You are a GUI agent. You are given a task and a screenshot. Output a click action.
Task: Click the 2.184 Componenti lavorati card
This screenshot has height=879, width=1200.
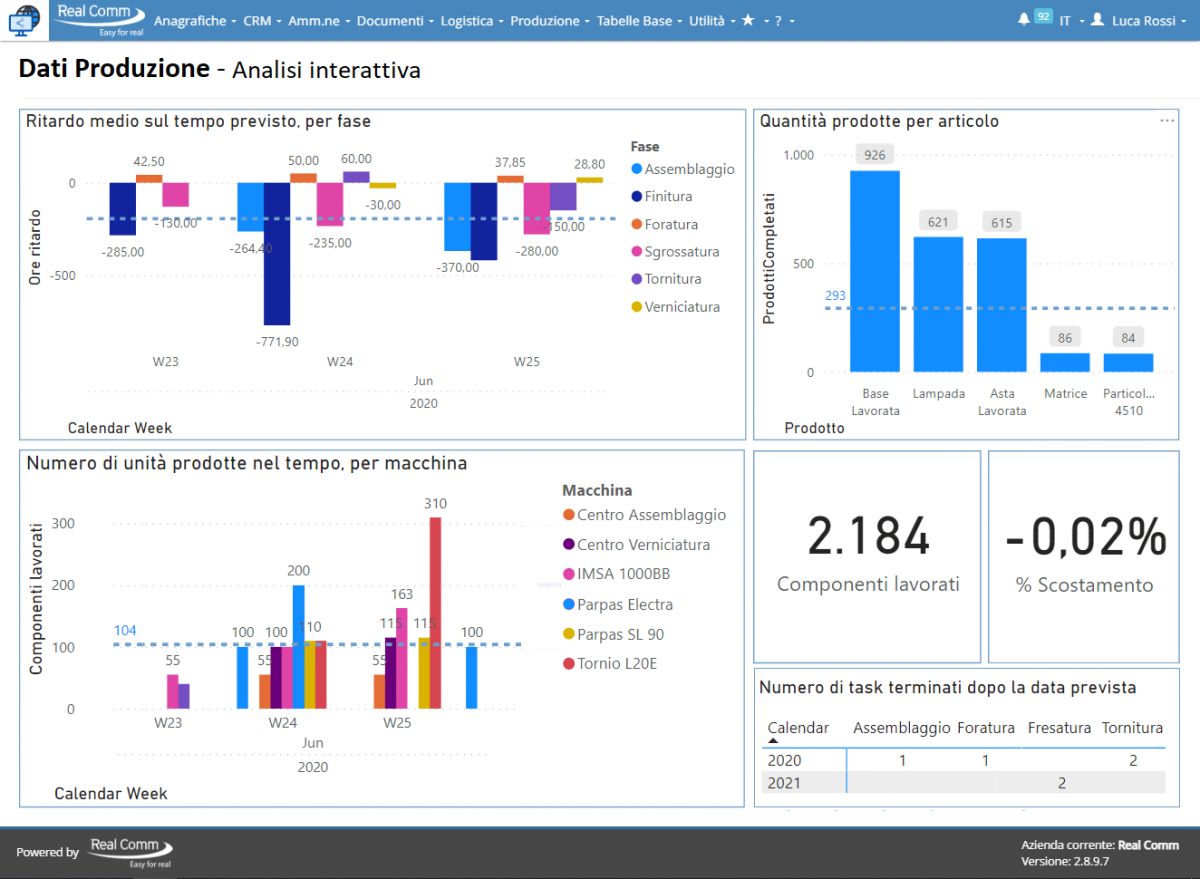point(867,556)
